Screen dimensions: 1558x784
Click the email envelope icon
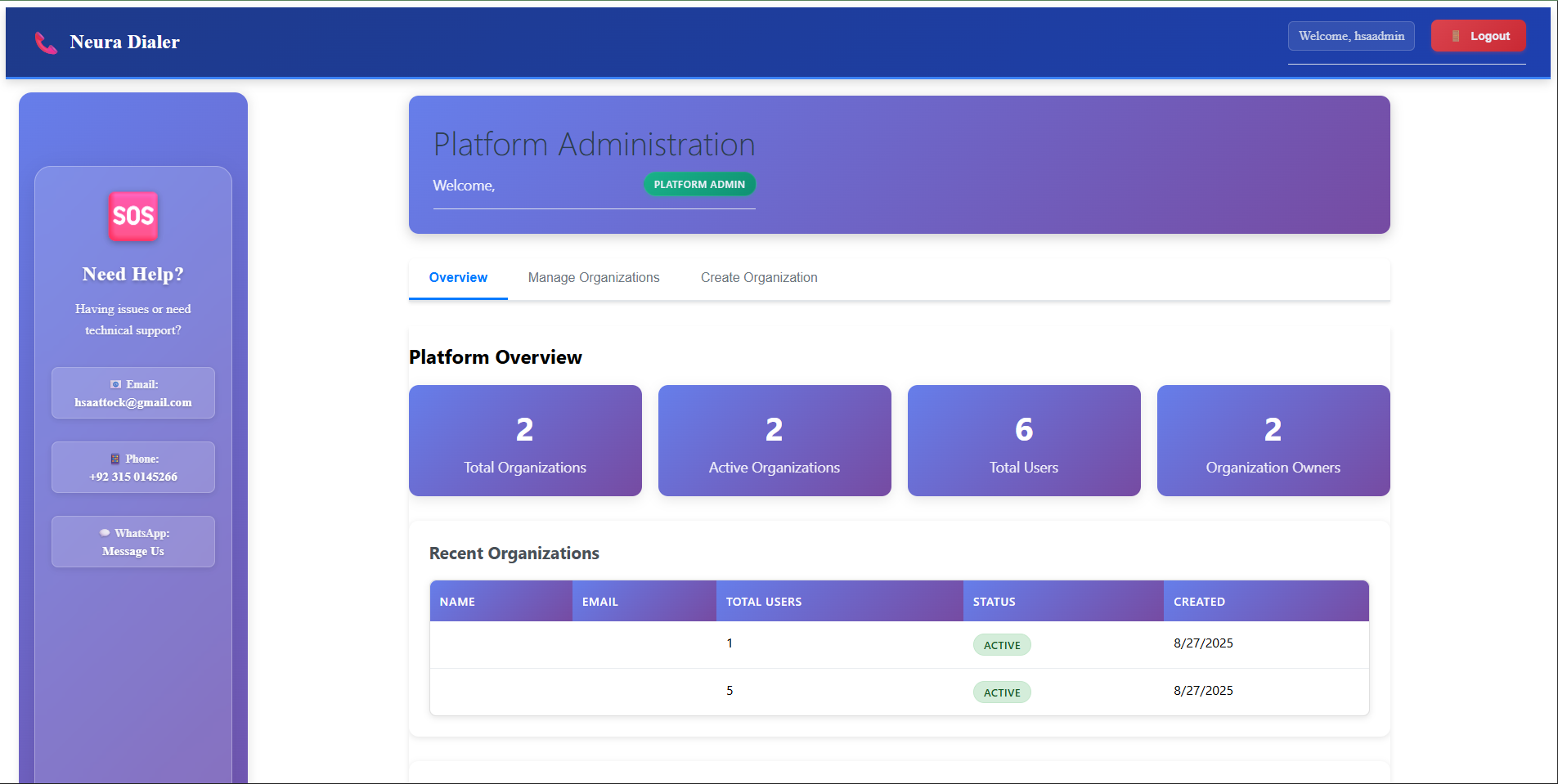tap(115, 384)
